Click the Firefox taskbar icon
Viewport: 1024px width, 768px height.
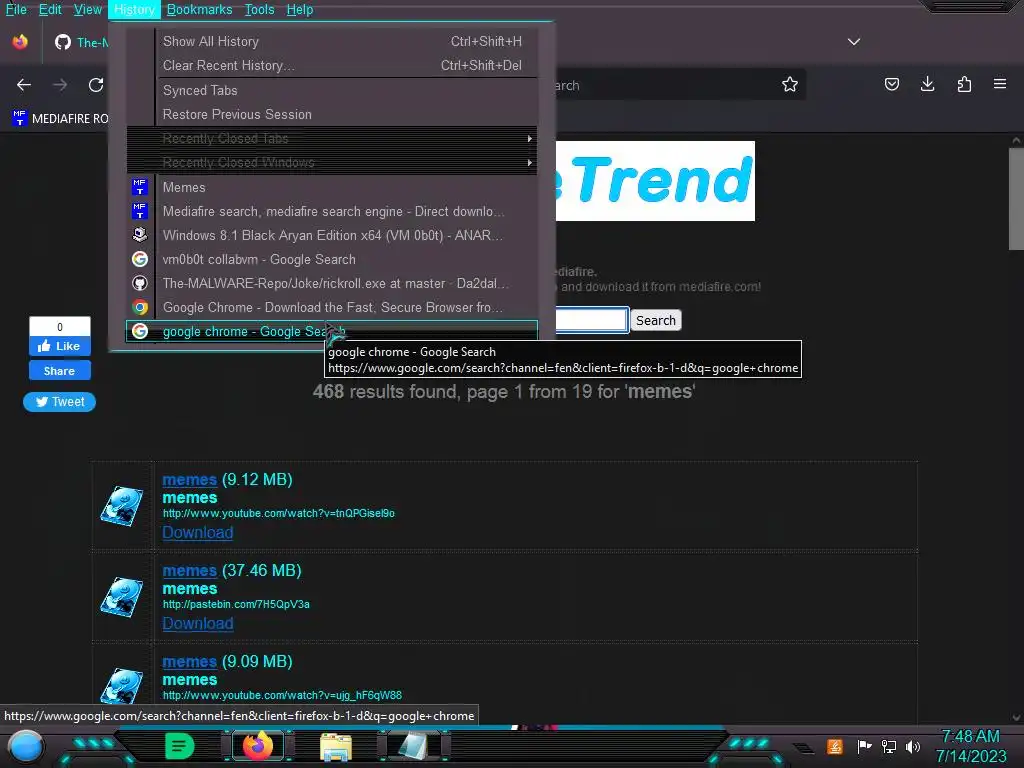click(258, 746)
